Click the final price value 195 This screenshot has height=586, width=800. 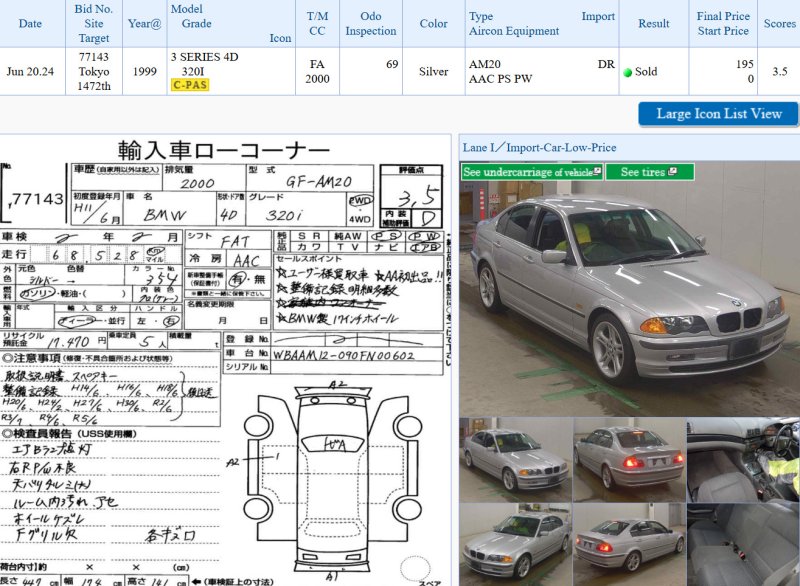(x=745, y=64)
